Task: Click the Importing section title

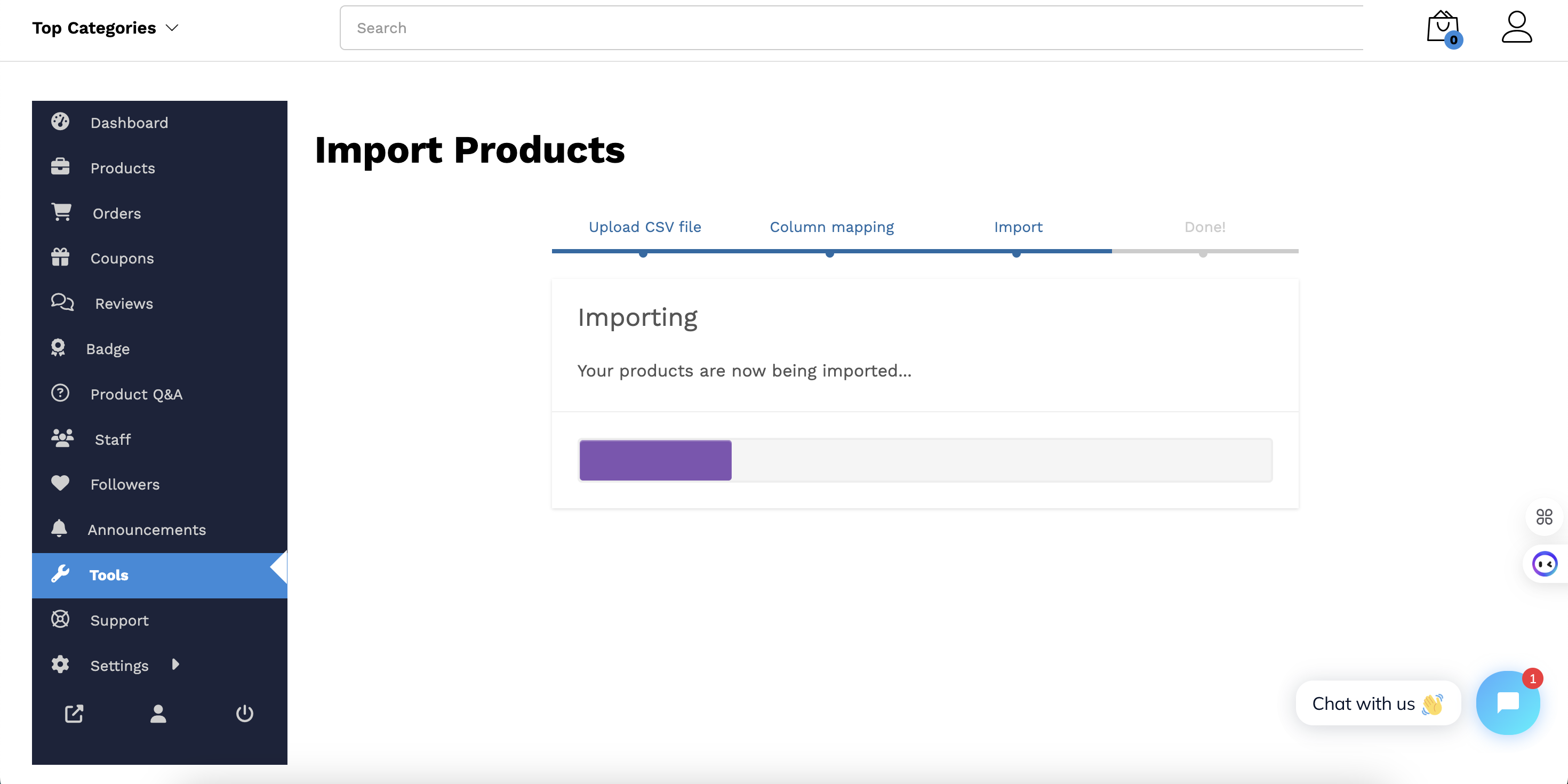Action: coord(637,318)
